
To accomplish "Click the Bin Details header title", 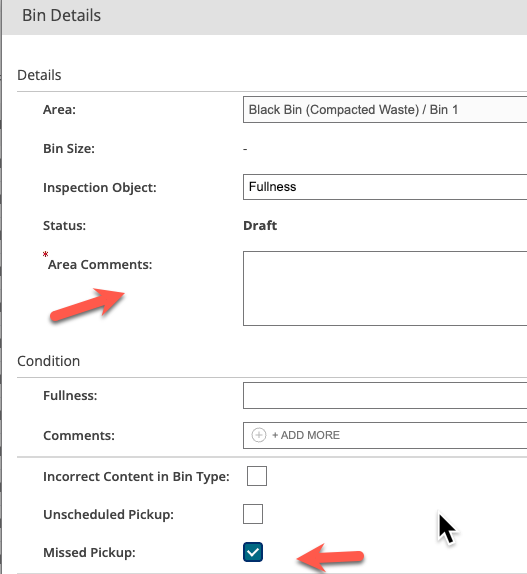I will (x=61, y=15).
